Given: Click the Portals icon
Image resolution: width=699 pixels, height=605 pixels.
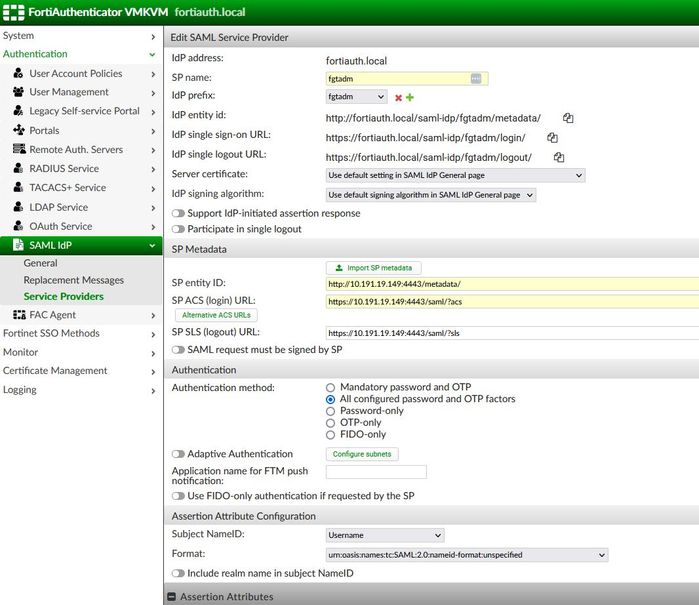Looking at the screenshot, I should coord(19,130).
